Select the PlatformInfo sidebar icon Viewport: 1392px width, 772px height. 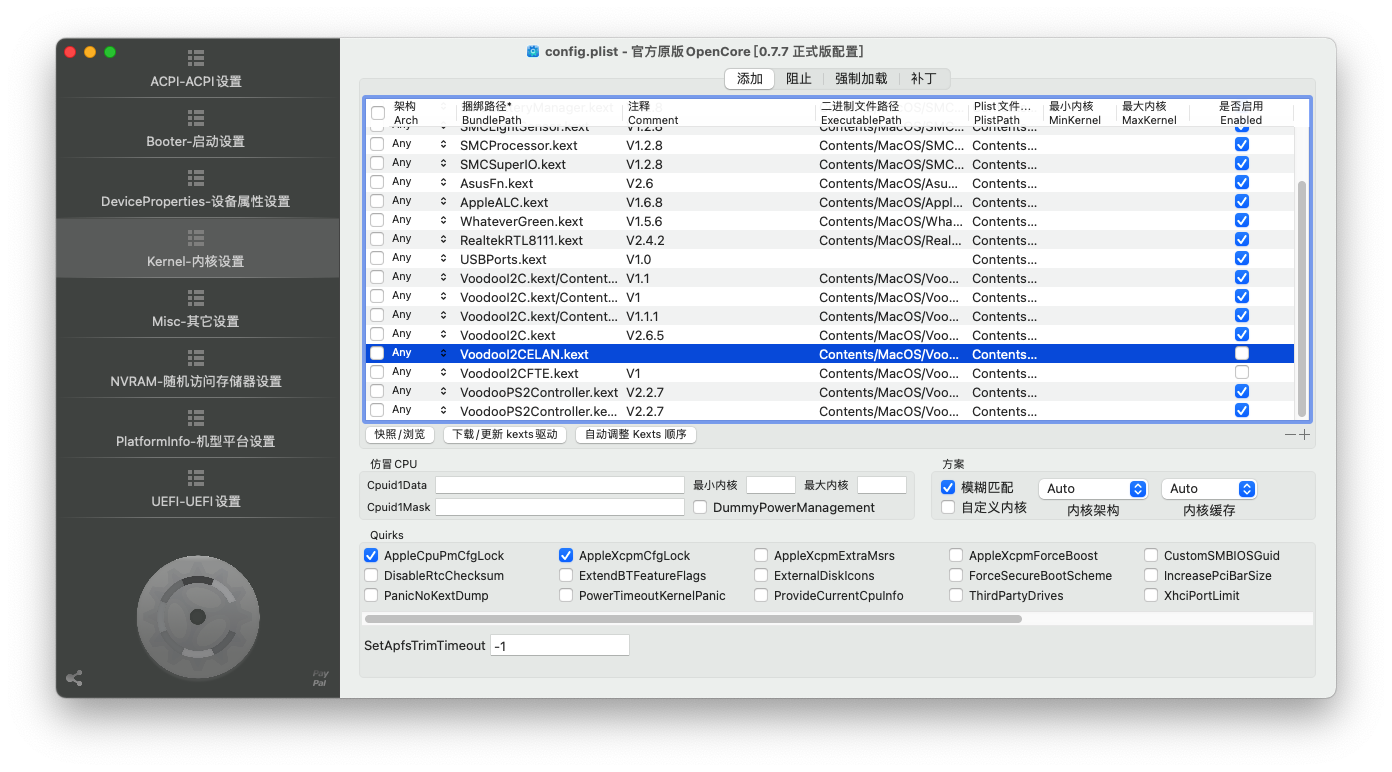pos(196,419)
